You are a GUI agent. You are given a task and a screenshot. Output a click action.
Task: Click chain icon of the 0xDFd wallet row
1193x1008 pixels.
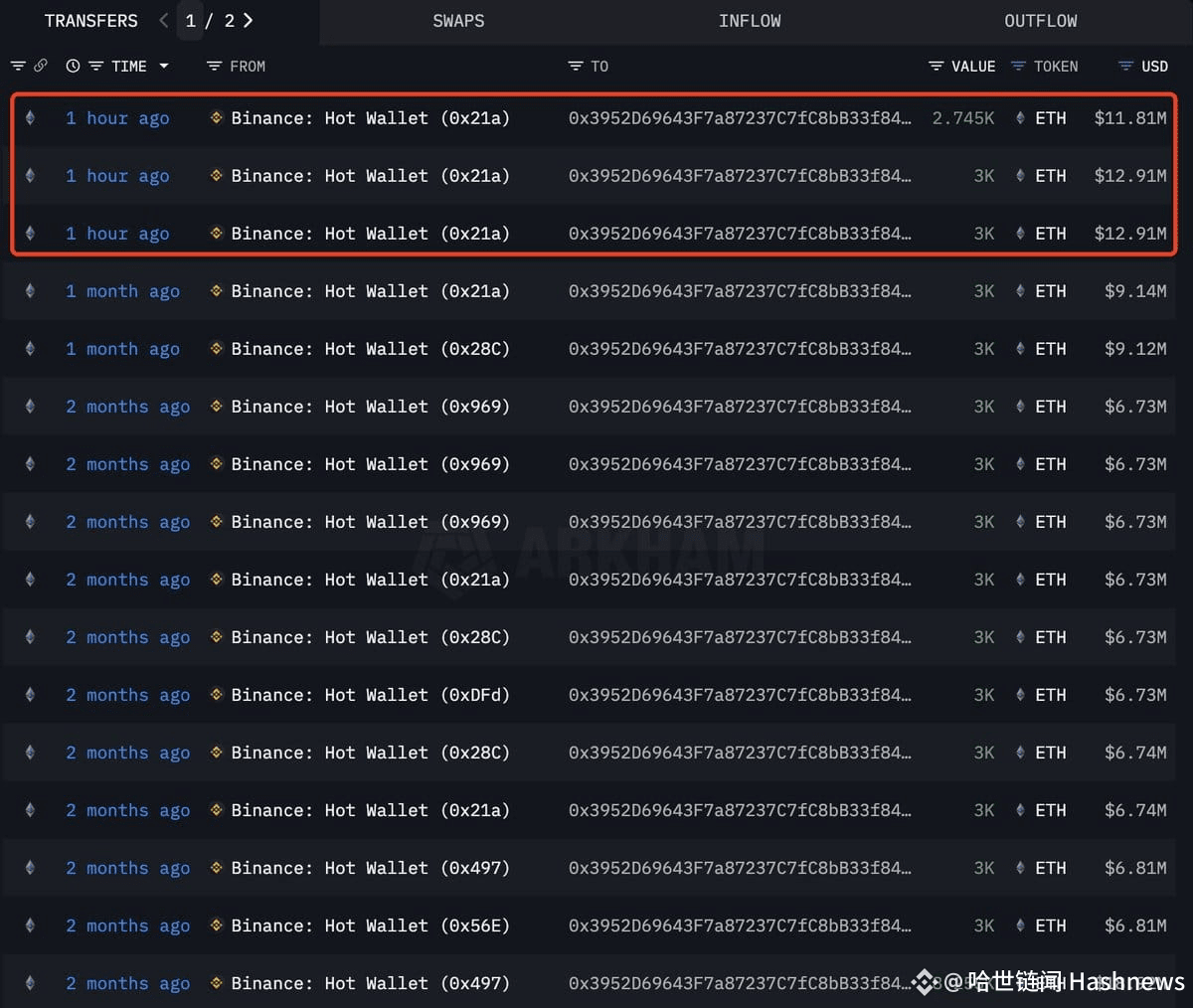pos(30,695)
